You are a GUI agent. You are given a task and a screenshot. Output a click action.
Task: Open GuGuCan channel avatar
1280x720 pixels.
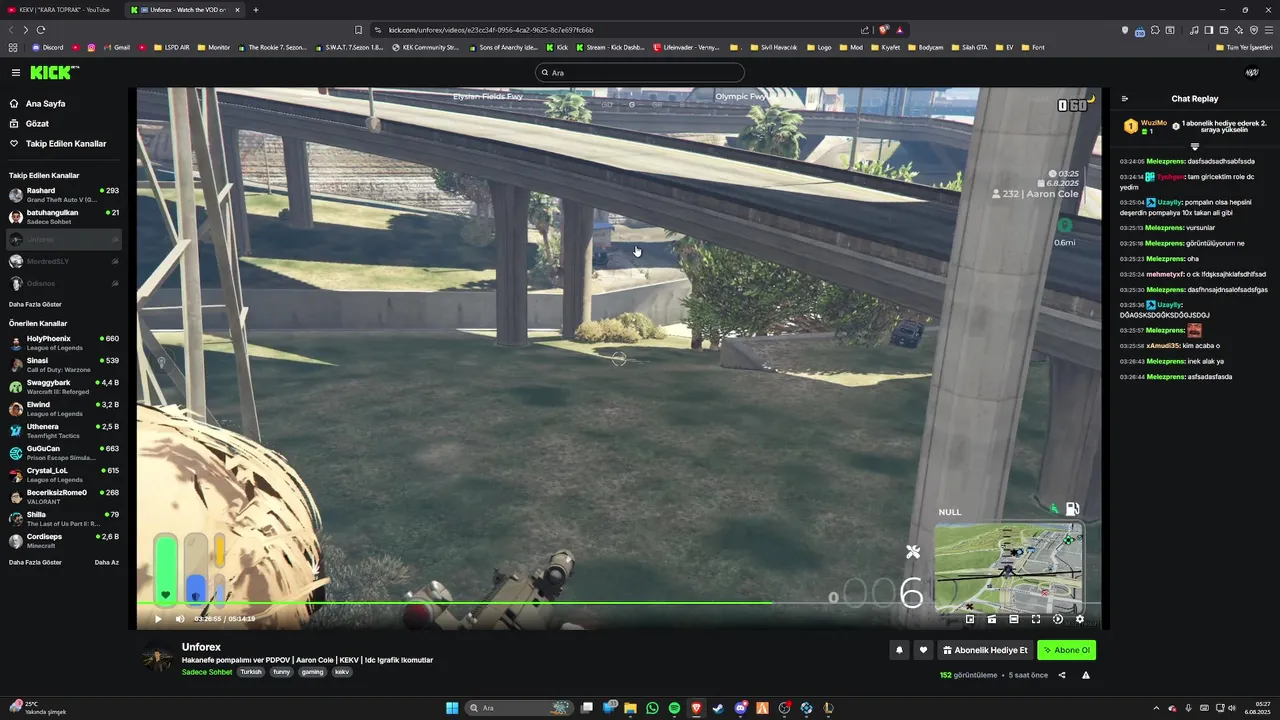tap(16, 453)
